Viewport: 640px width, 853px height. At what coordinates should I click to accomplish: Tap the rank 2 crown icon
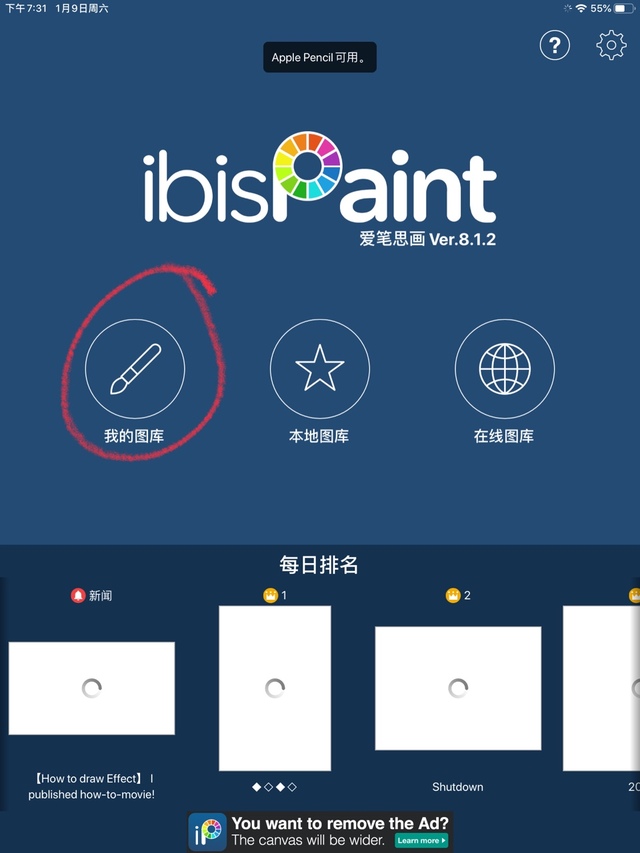[x=453, y=595]
